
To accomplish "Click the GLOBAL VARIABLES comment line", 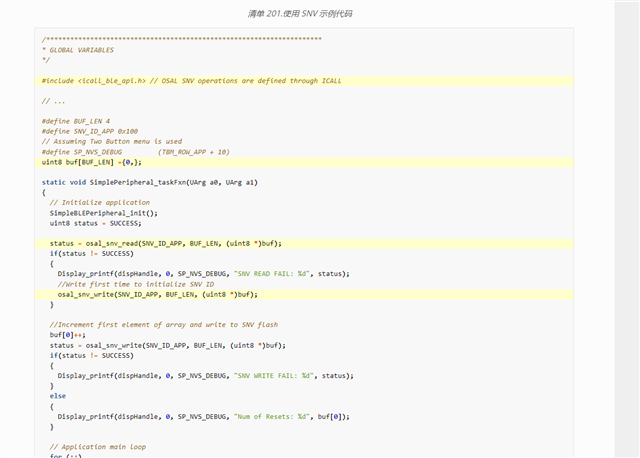I will tap(79, 49).
